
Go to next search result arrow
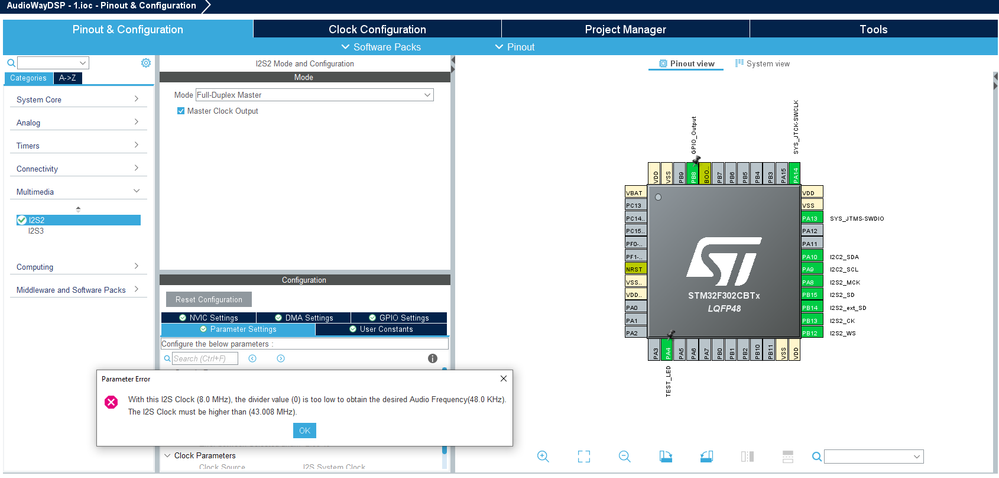tap(280, 359)
